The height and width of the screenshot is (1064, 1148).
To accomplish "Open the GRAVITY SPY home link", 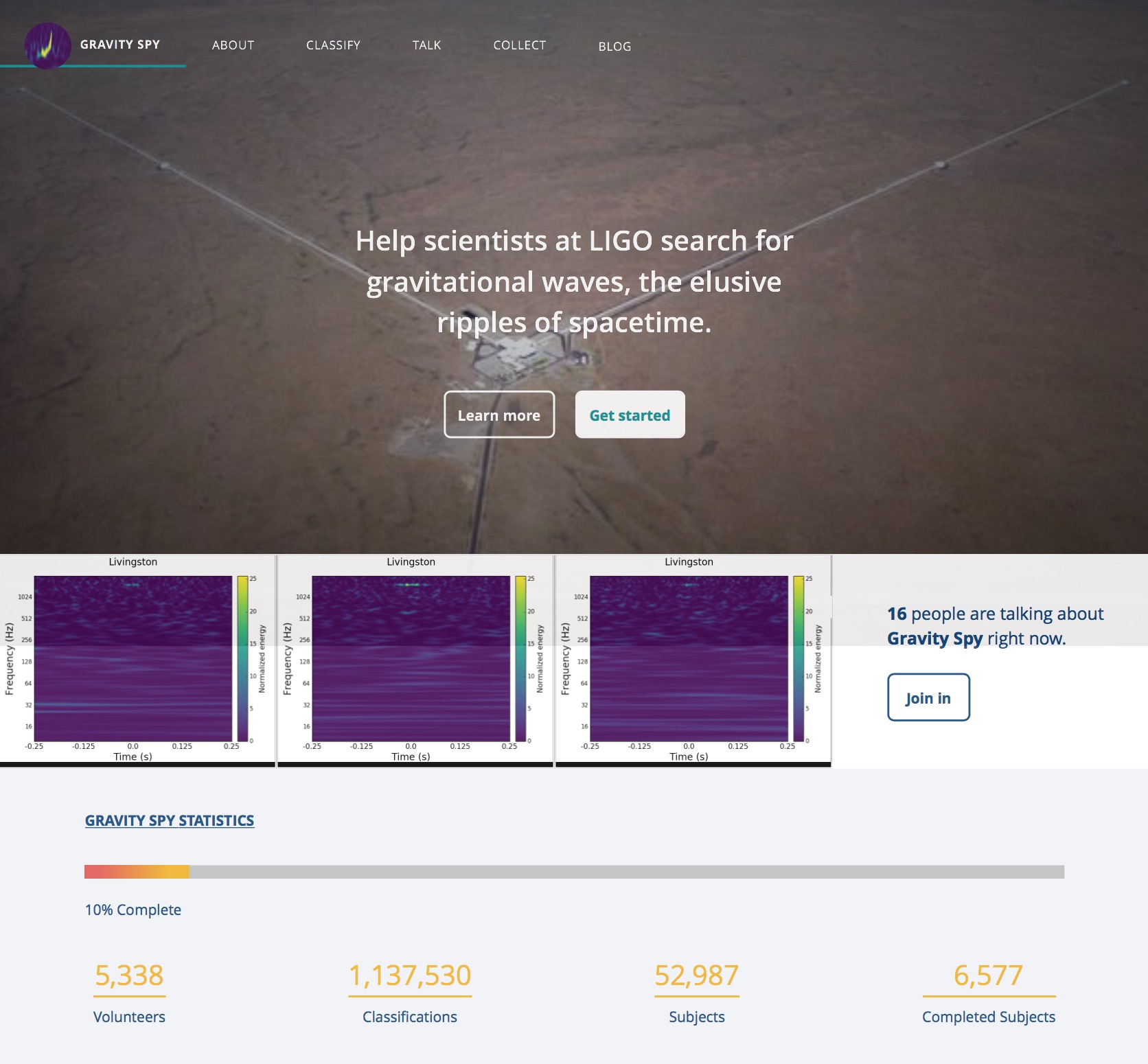I will (119, 45).
